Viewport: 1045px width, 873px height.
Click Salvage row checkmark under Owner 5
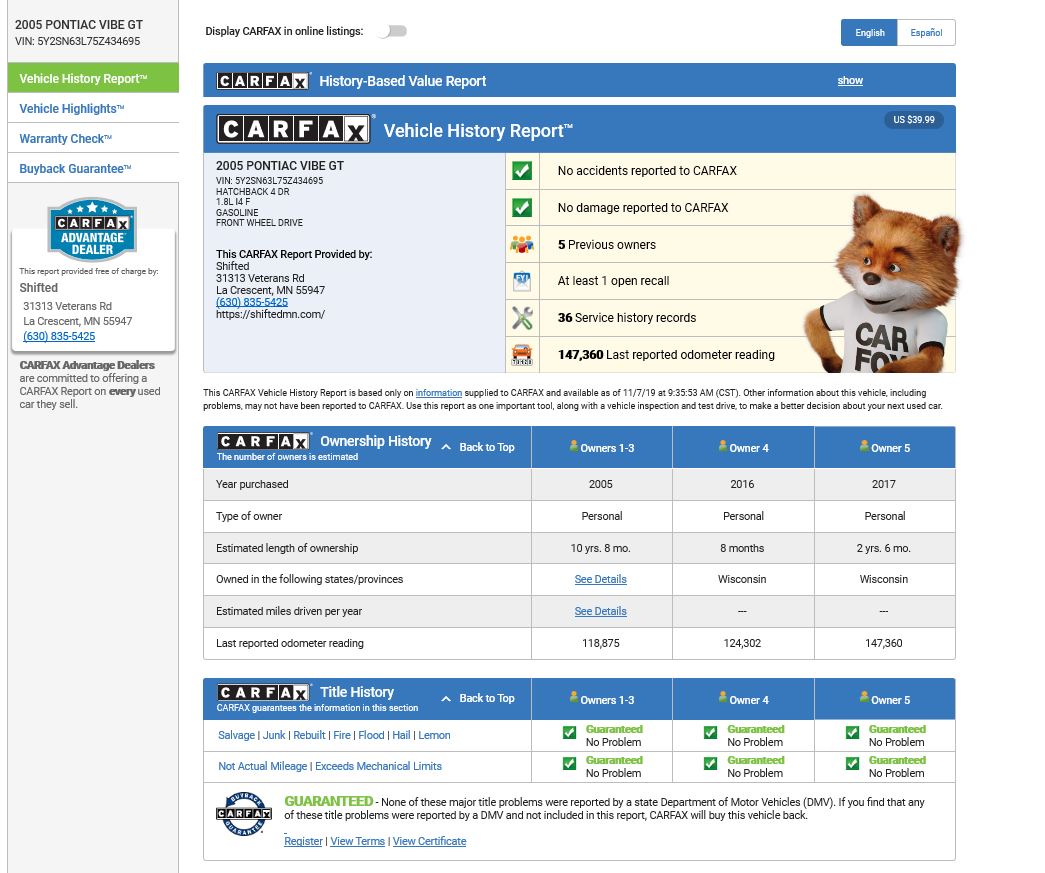[x=852, y=732]
